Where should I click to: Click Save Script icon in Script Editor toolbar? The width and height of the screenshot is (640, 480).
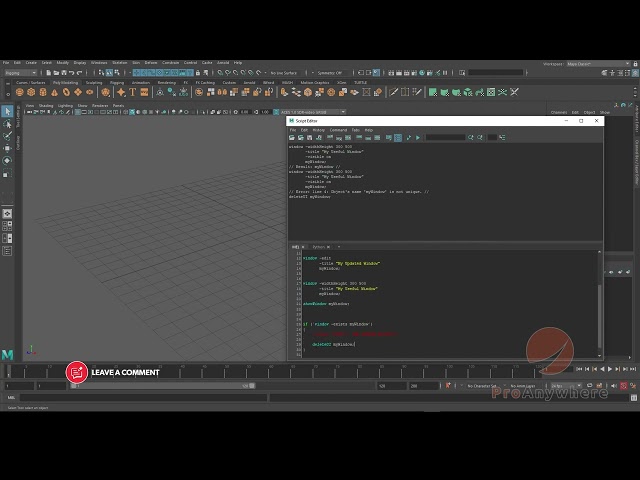[x=310, y=138]
